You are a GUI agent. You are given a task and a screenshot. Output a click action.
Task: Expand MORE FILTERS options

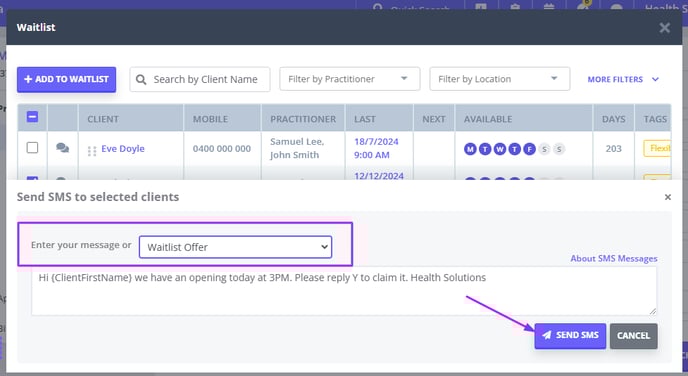[623, 79]
